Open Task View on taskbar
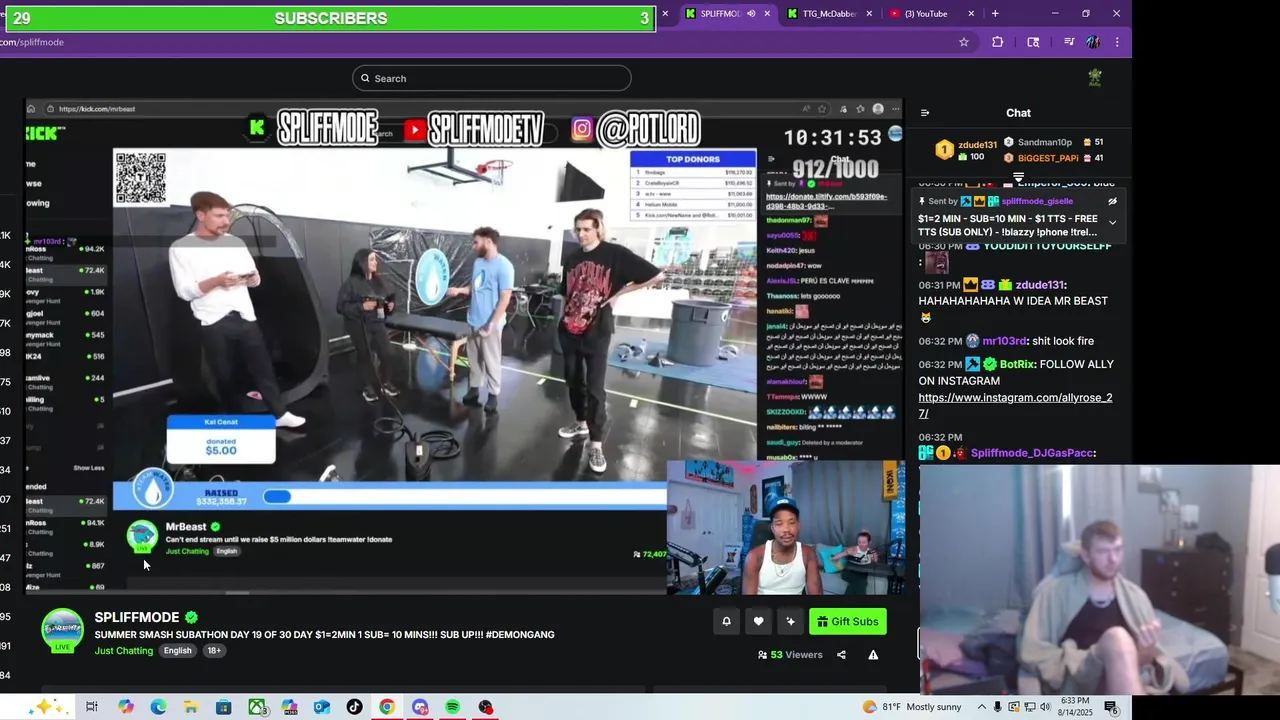1280x720 pixels. pyautogui.click(x=92, y=707)
